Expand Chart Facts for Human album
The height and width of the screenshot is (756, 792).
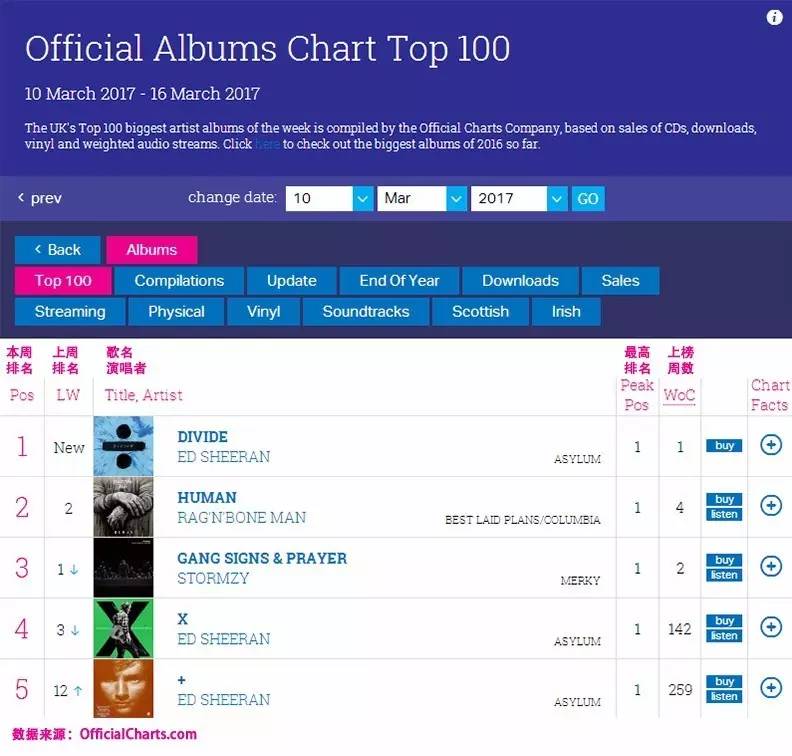click(770, 506)
